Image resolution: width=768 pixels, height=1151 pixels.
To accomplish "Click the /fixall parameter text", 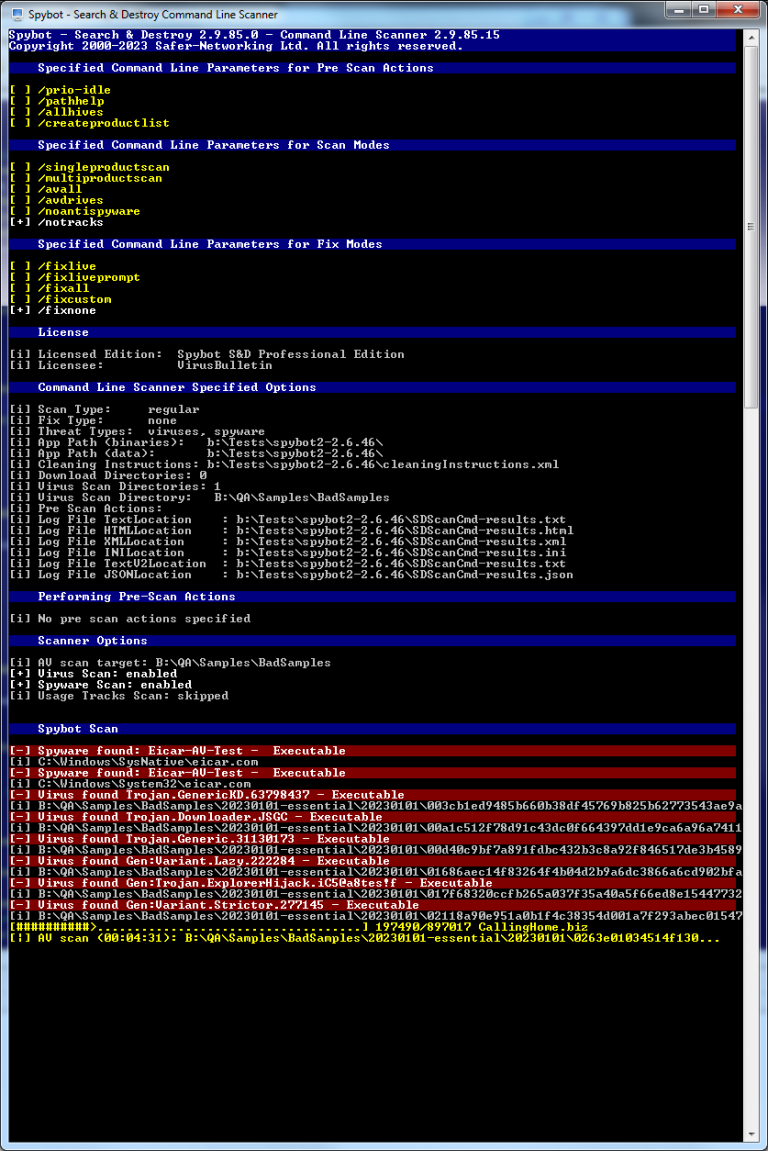I will coord(63,288).
